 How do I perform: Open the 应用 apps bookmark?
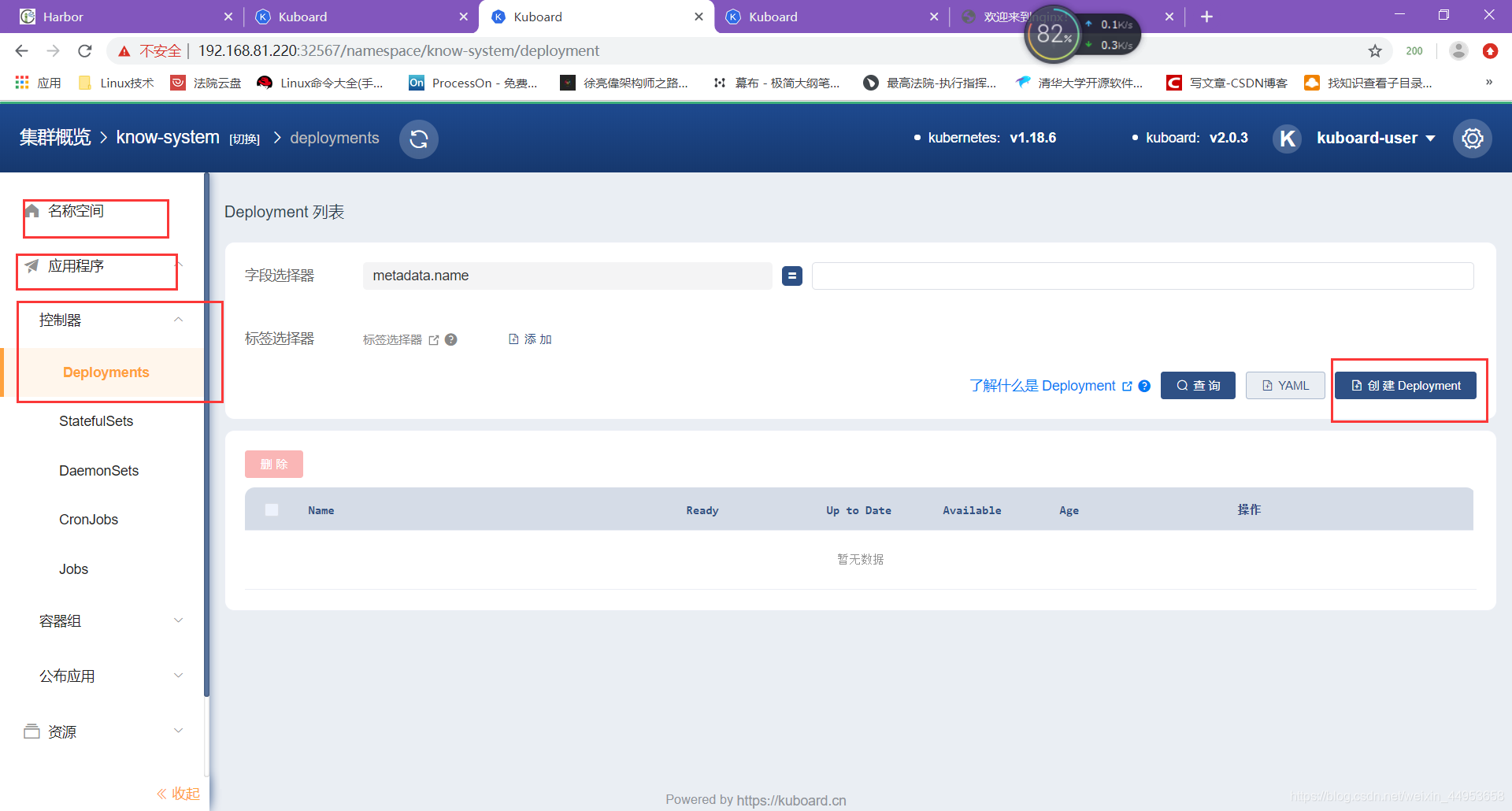[38, 83]
